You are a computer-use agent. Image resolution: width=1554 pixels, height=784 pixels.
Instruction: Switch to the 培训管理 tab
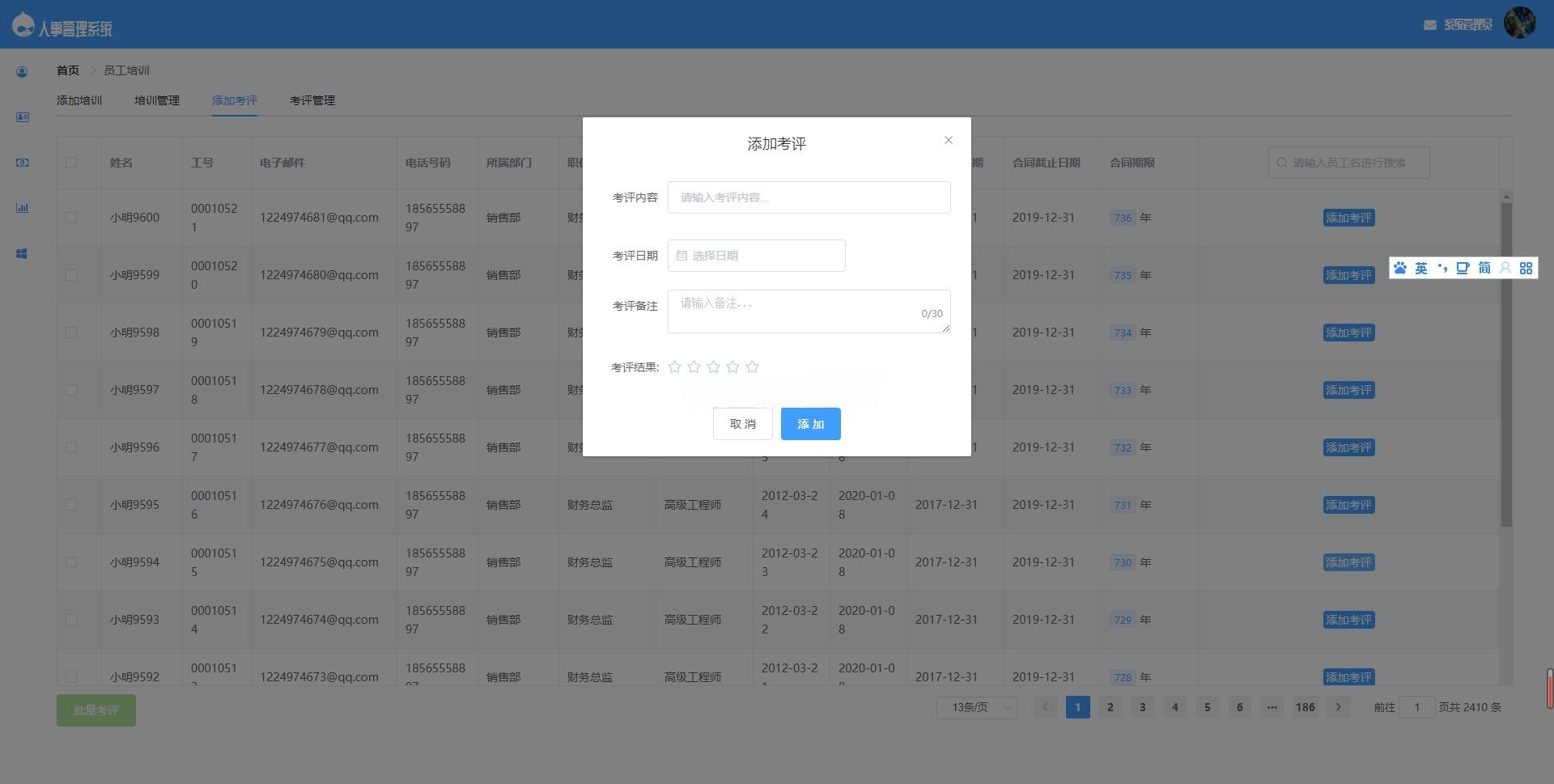click(x=157, y=100)
